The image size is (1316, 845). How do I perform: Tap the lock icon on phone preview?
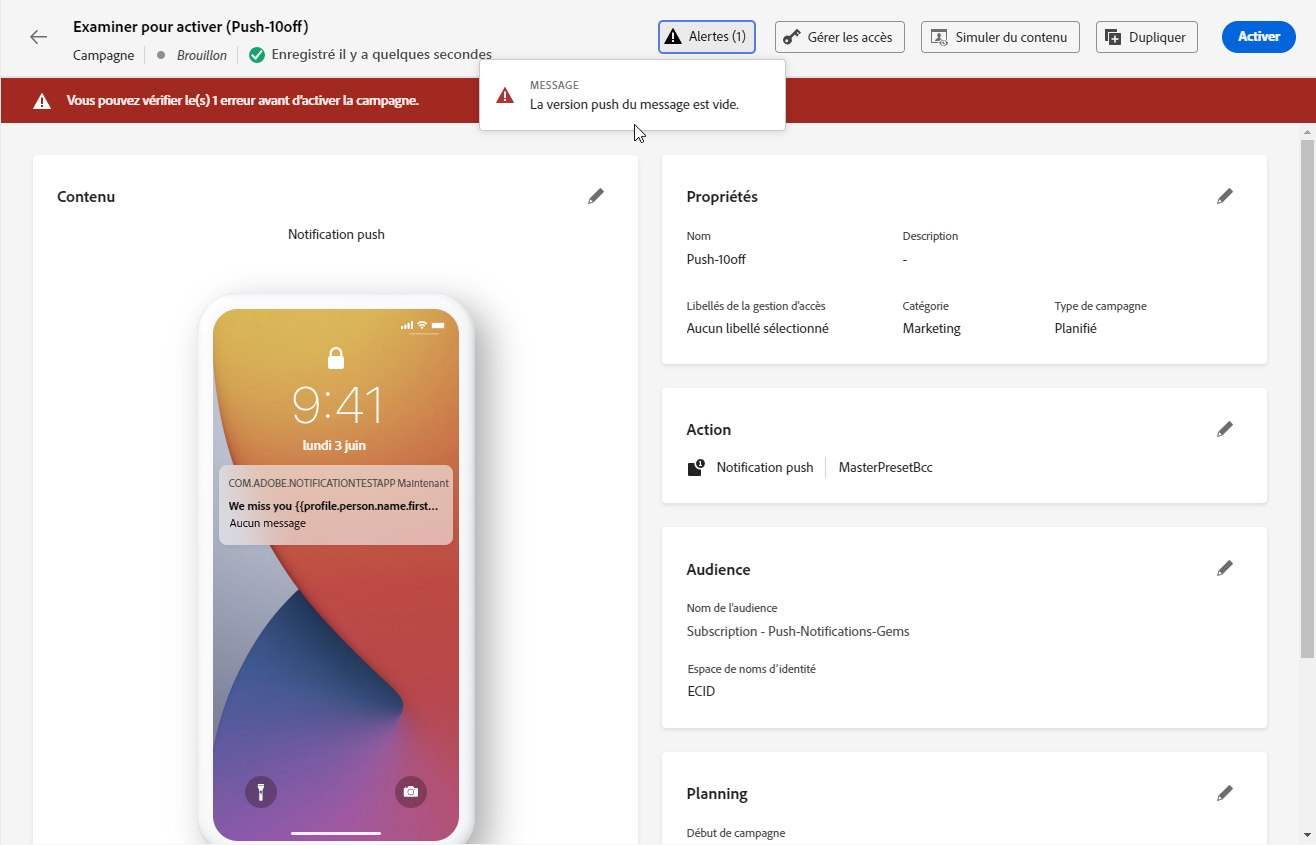pos(336,357)
